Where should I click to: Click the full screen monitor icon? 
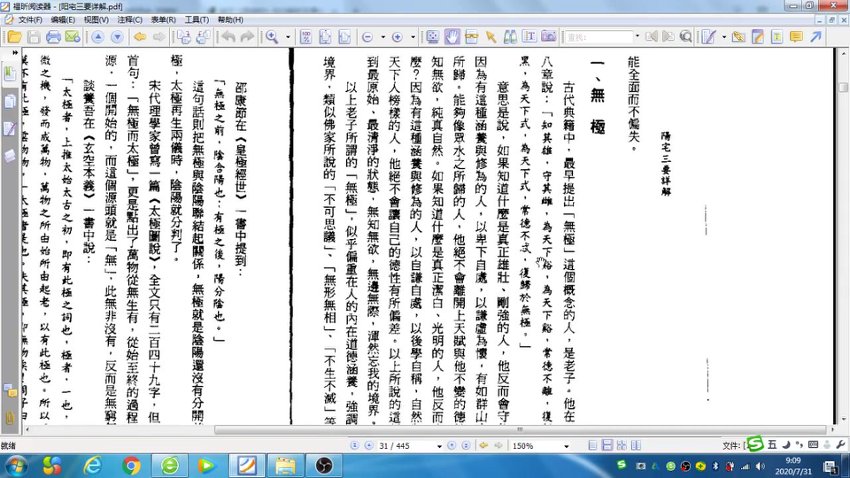433,37
